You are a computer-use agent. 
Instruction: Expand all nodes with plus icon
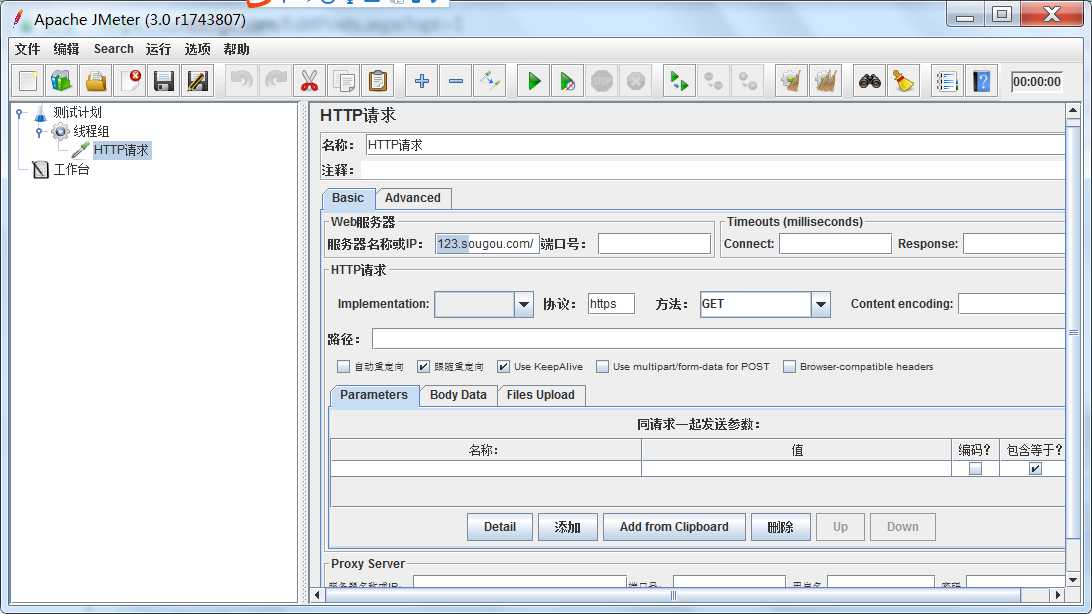click(x=421, y=81)
